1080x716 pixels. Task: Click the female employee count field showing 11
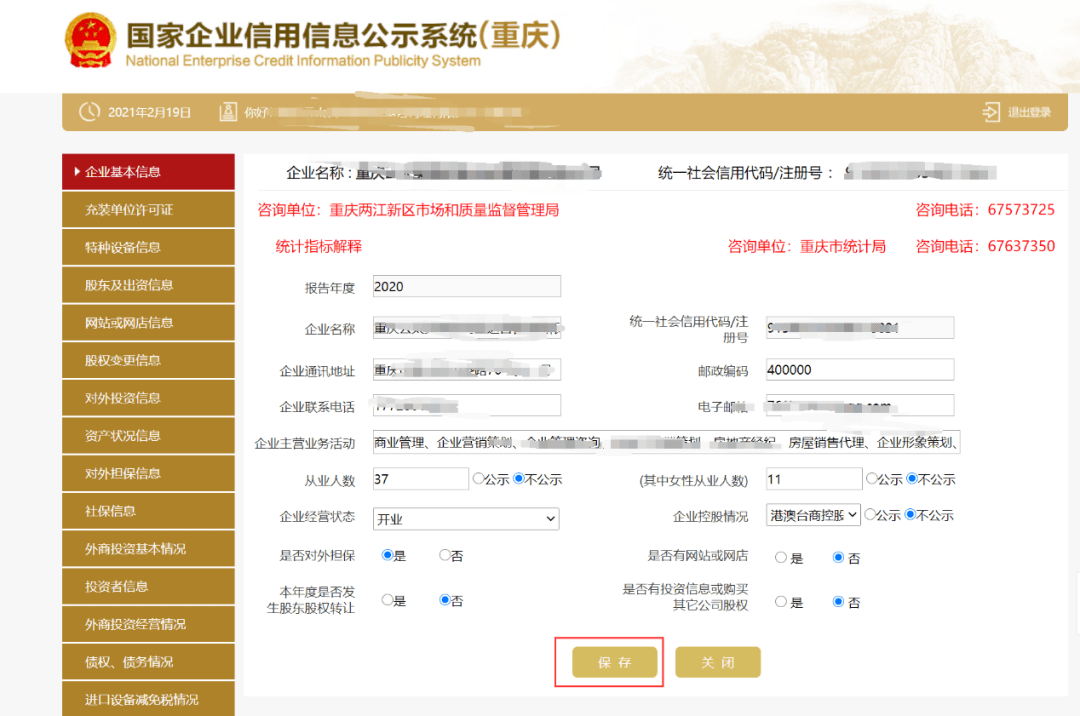[813, 479]
